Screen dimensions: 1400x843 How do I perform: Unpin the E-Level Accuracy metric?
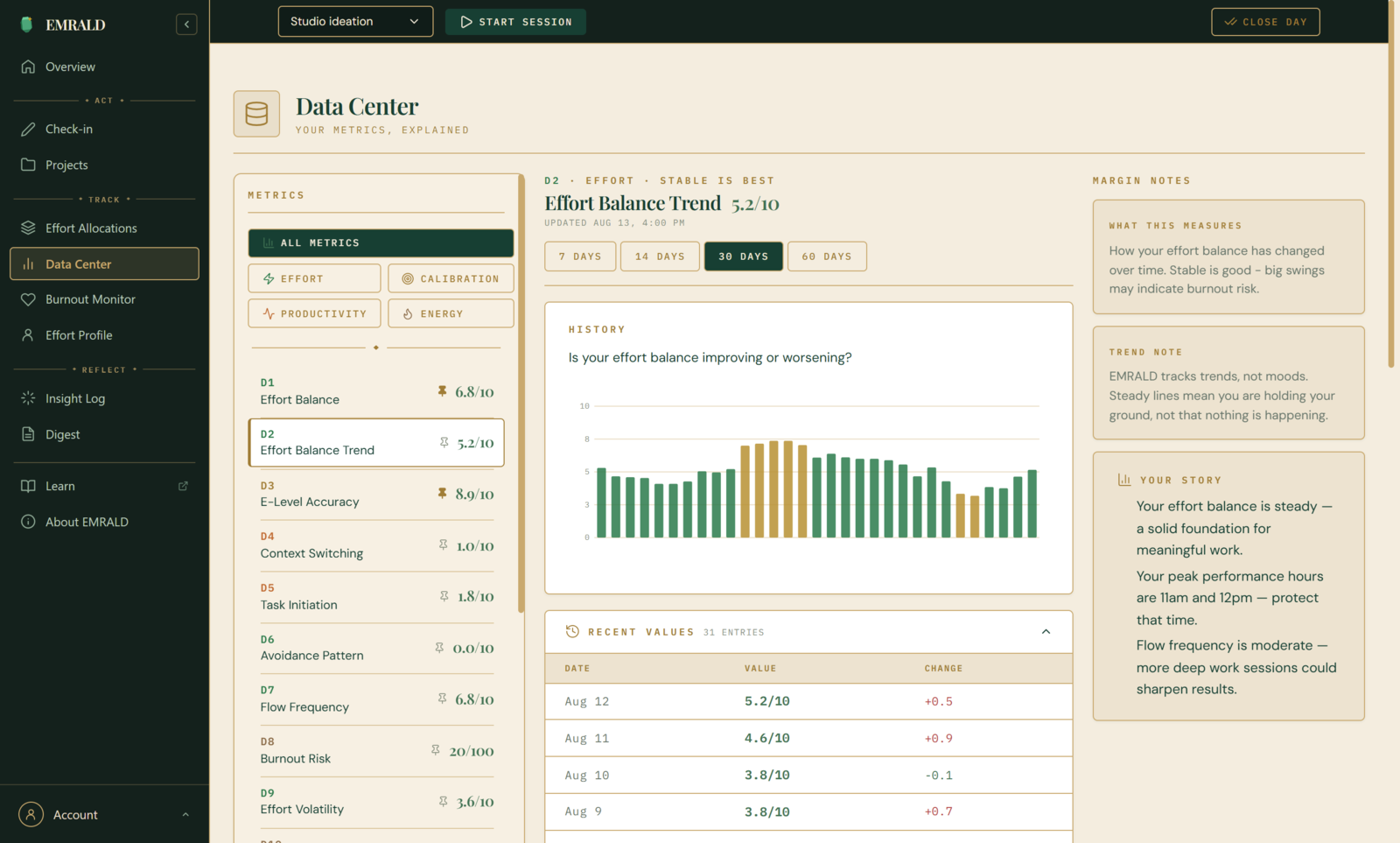(442, 494)
